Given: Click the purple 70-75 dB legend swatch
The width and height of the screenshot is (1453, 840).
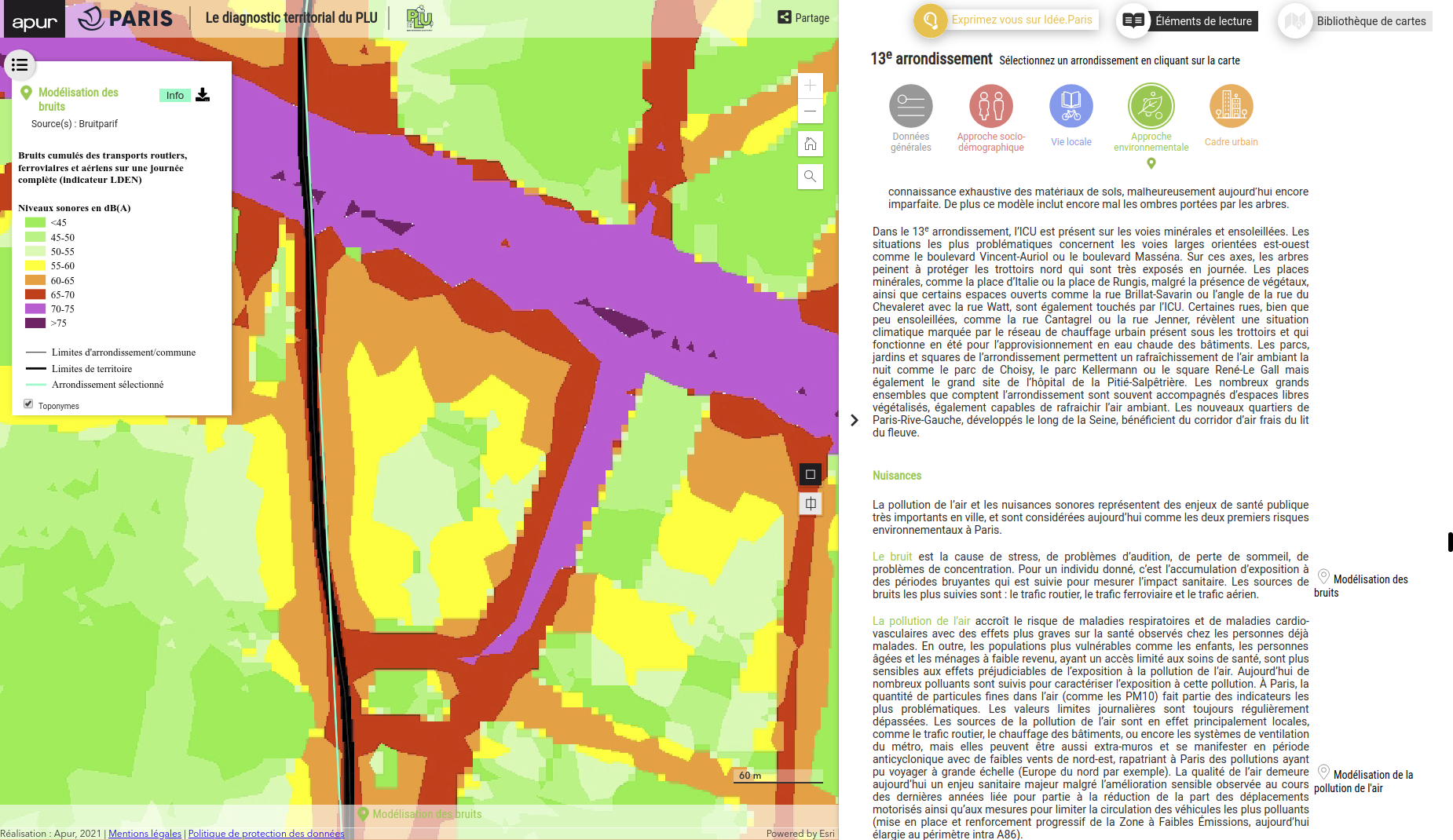Looking at the screenshot, I should pos(35,309).
